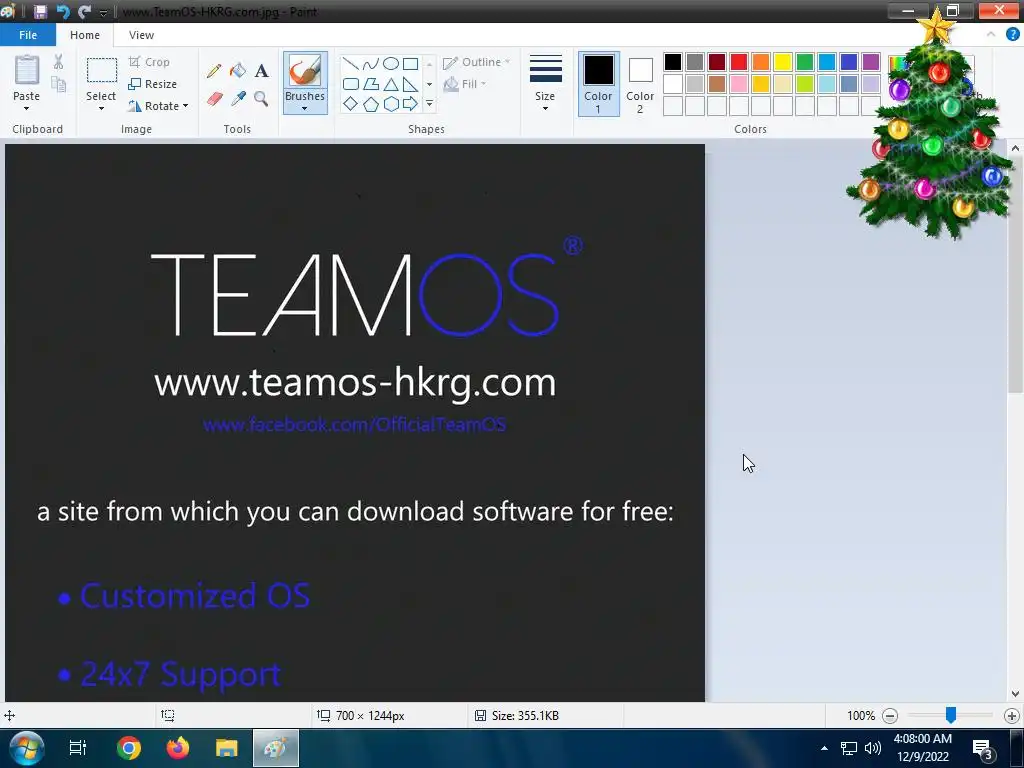Choose the Fill with color bucket
Viewport: 1024px width, 768px height.
(238, 71)
